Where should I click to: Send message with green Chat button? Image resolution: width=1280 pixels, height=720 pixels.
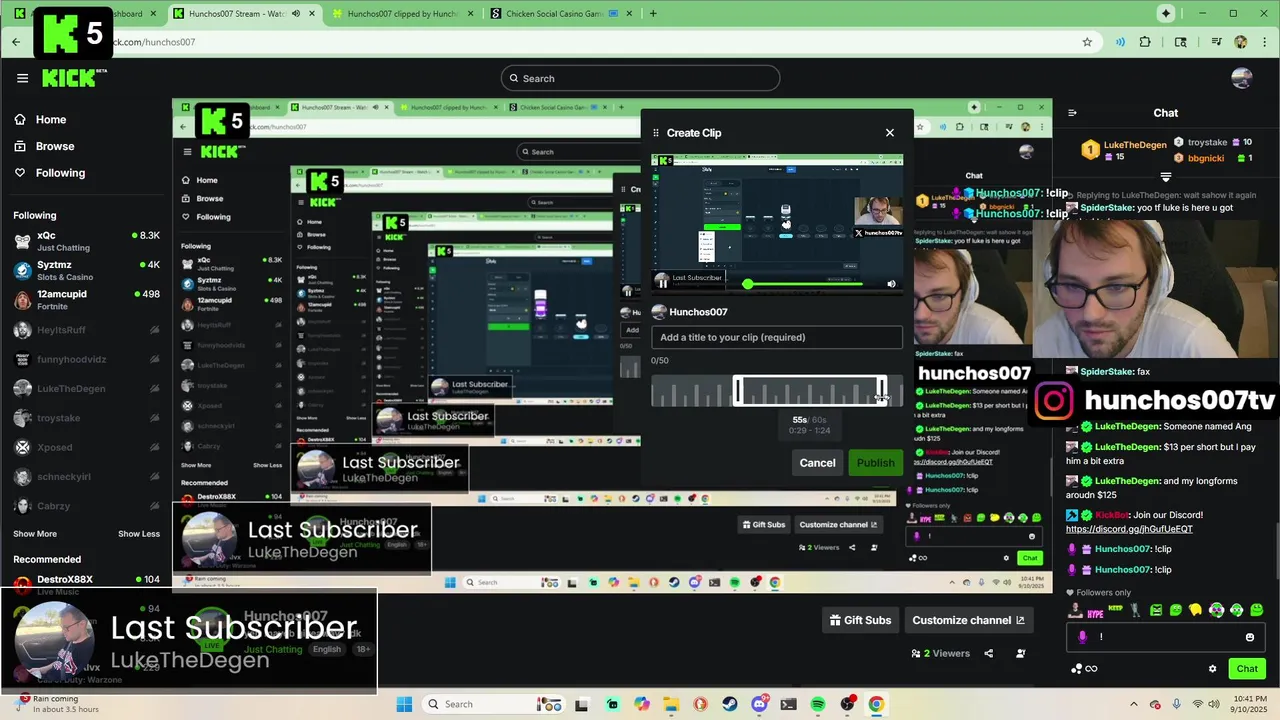(x=1247, y=669)
